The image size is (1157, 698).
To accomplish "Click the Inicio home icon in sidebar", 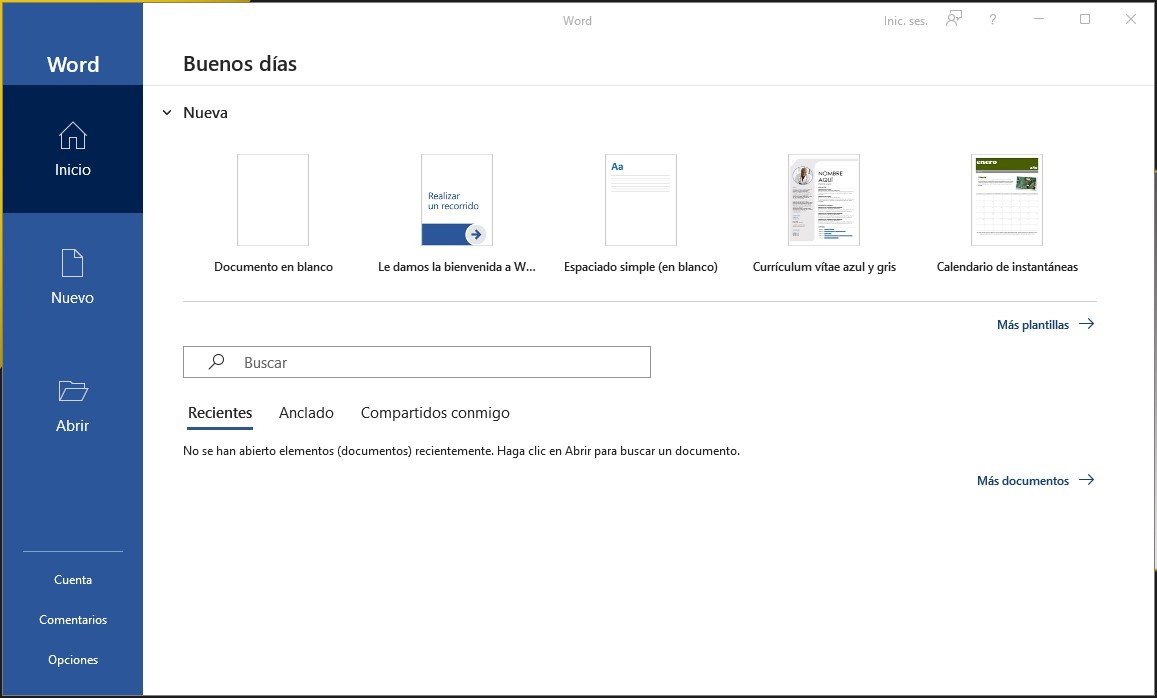I will pyautogui.click(x=72, y=136).
